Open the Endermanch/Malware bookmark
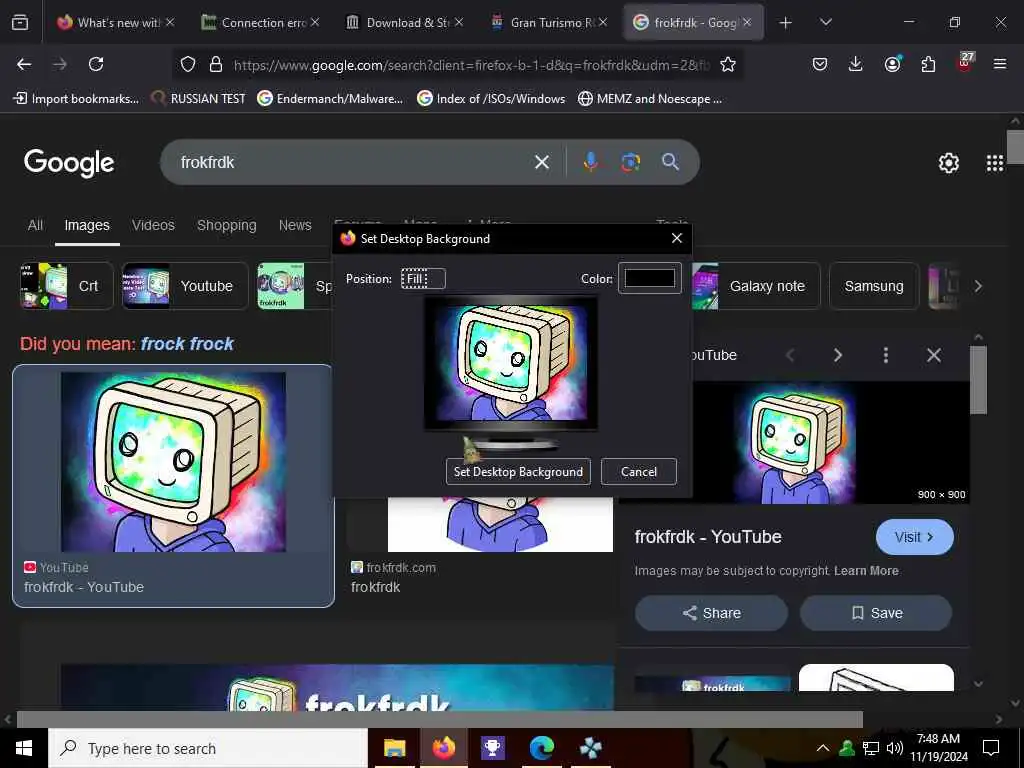1024x768 pixels. (330, 99)
